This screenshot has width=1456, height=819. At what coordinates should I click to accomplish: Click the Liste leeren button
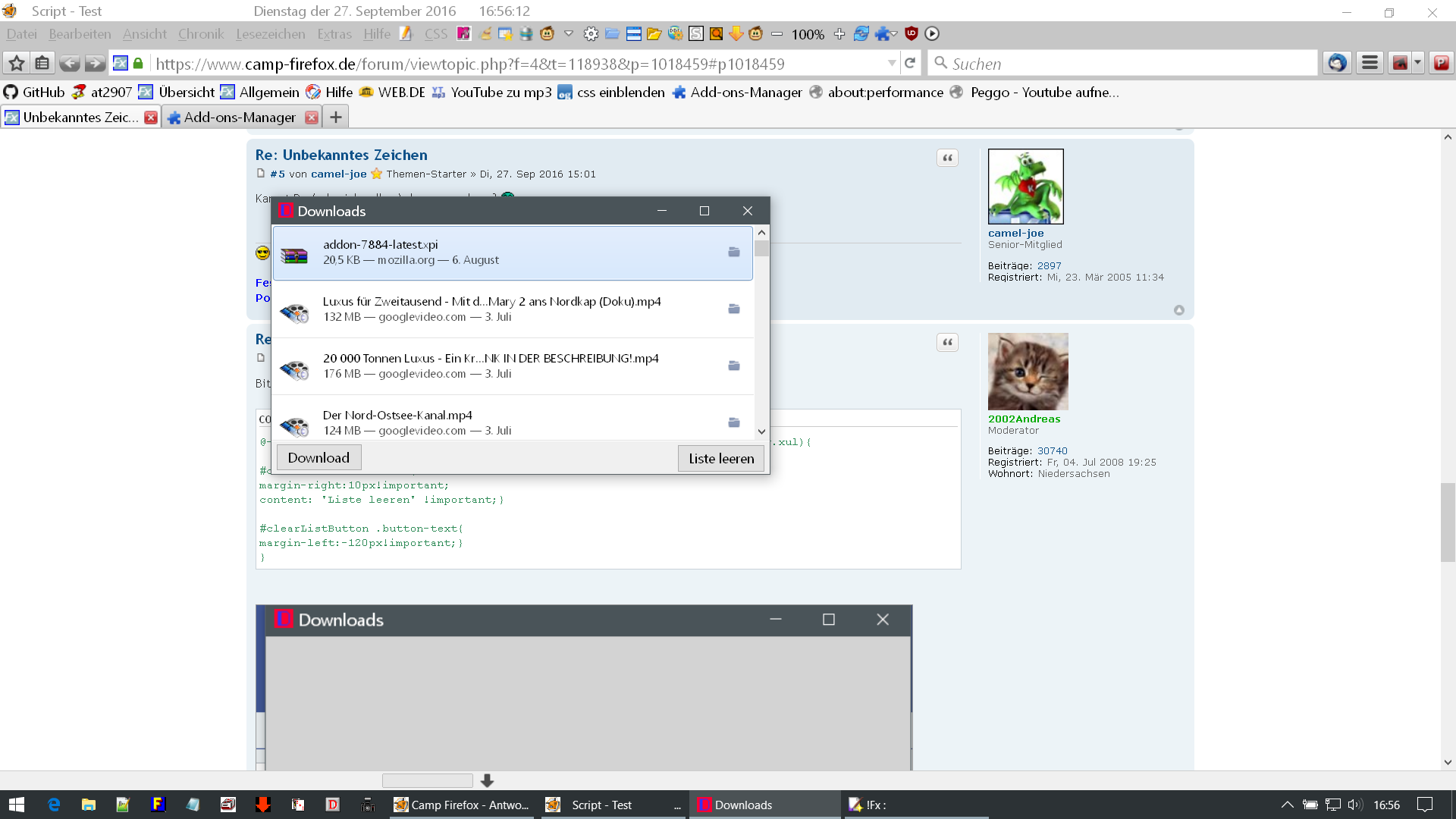pyautogui.click(x=720, y=458)
